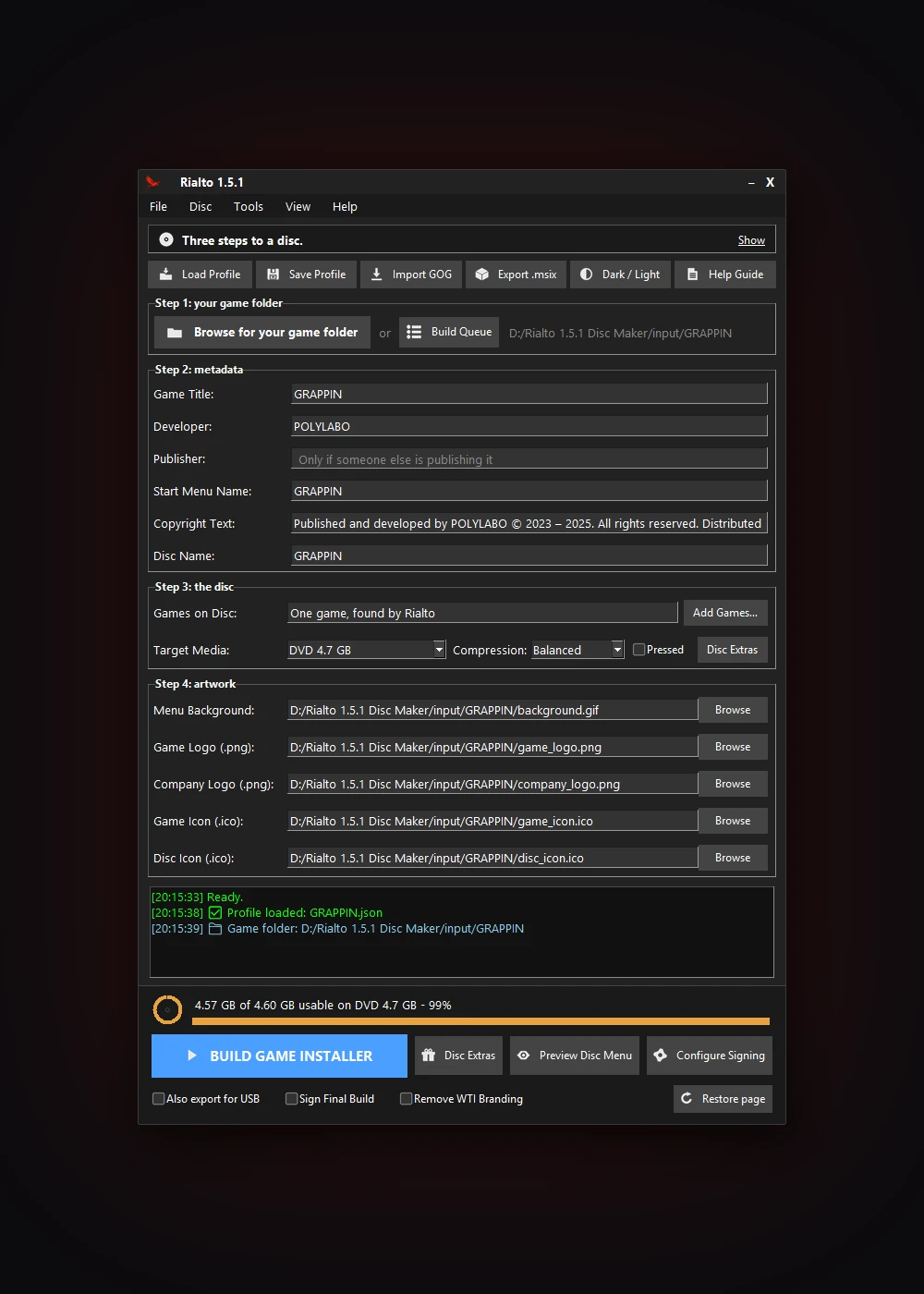Click the Menu Background path field
The image size is (924, 1294).
492,710
